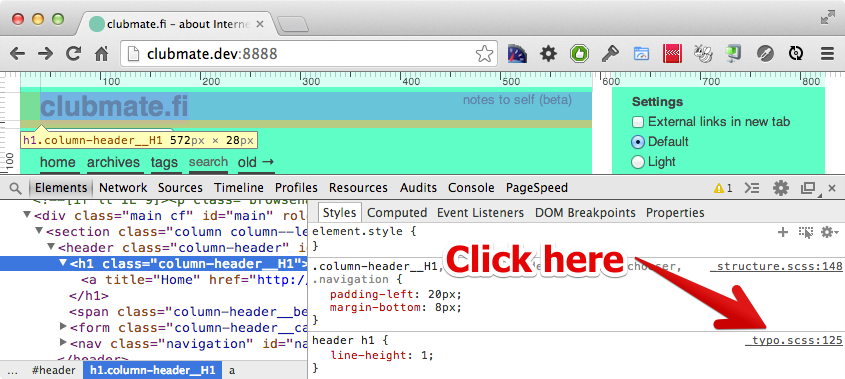Click the home navigation link
Image resolution: width=845 pixels, height=379 pixels.
tap(58, 162)
